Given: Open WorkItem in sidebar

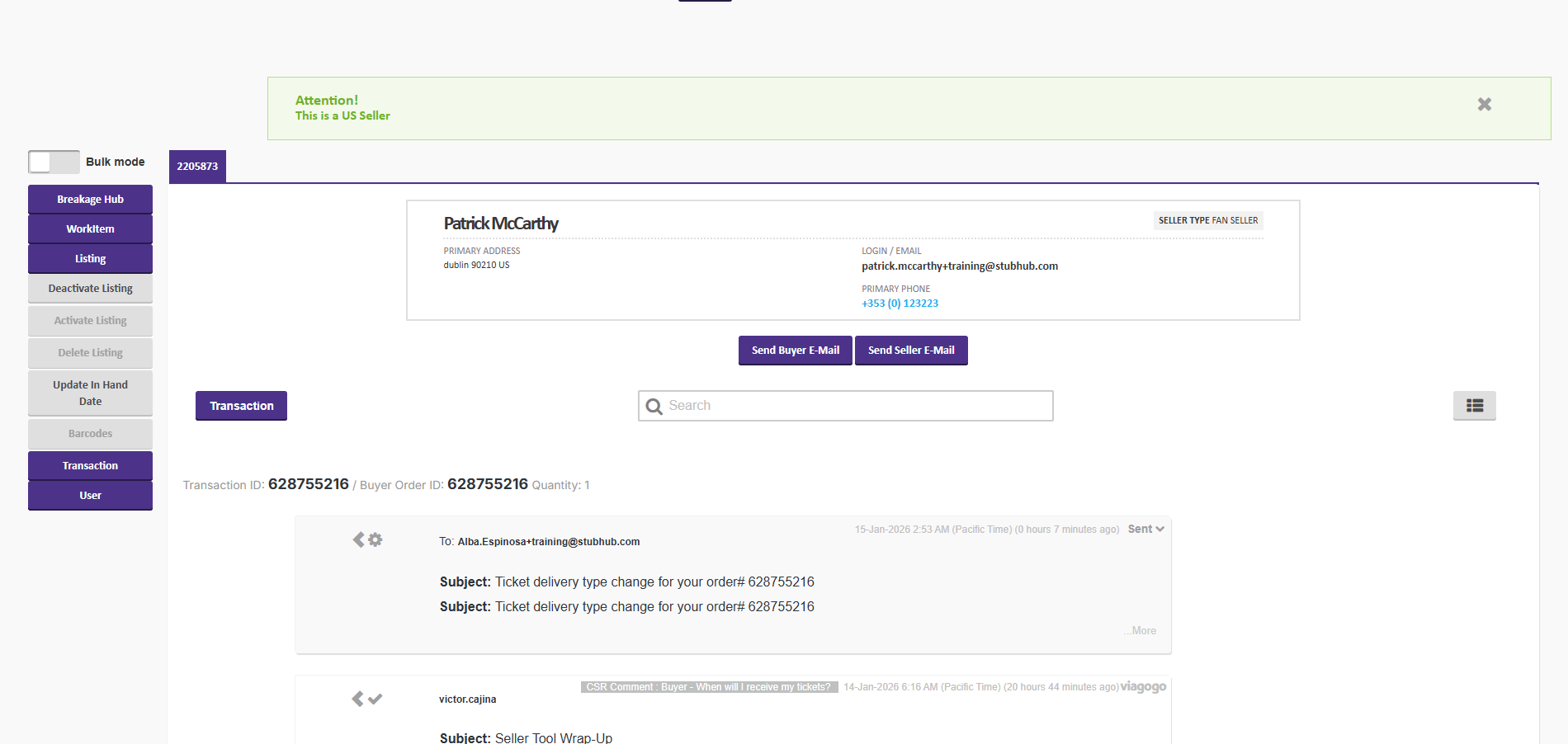Looking at the screenshot, I should point(90,228).
